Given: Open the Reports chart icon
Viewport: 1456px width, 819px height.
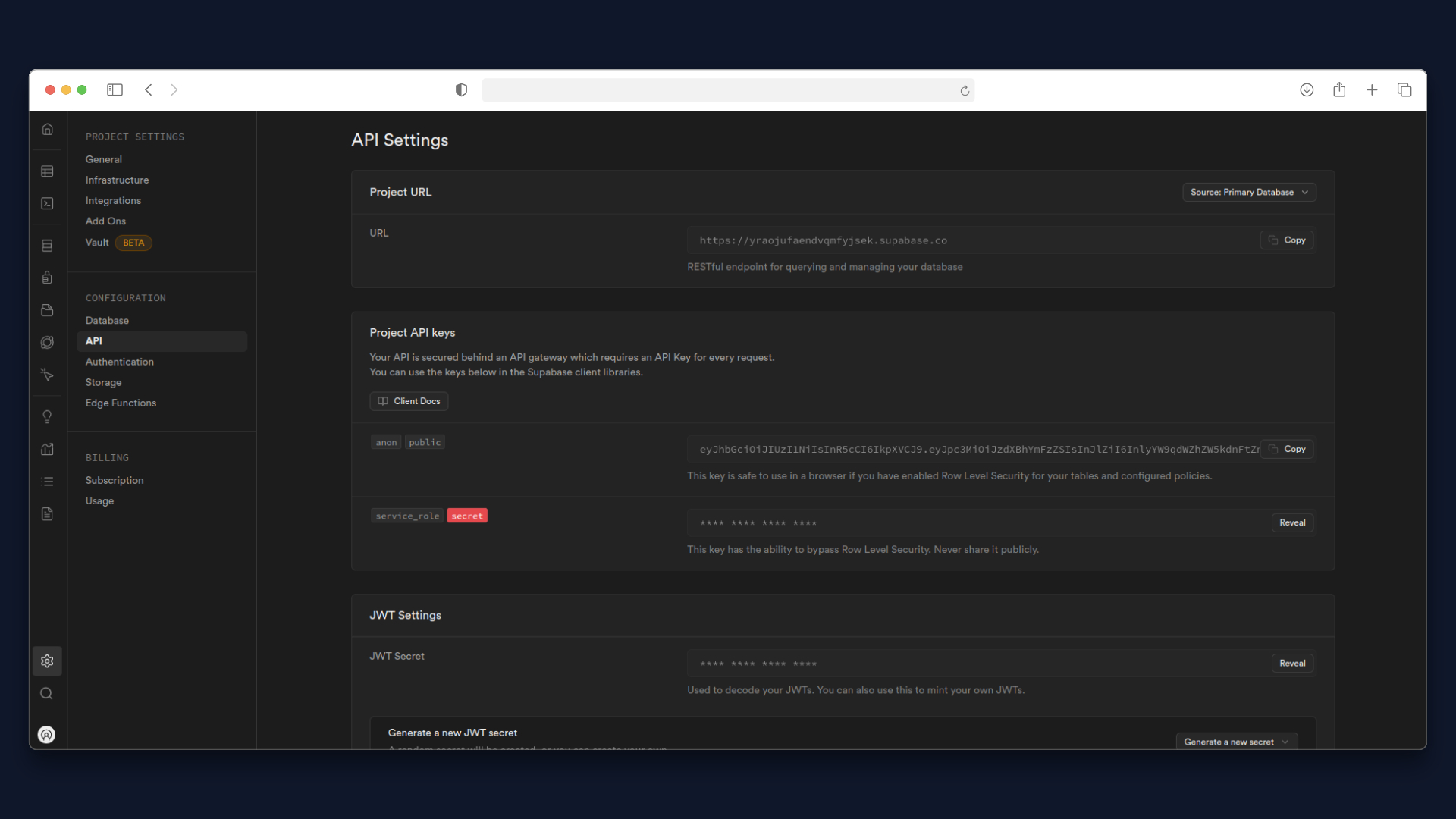Looking at the screenshot, I should [x=47, y=449].
